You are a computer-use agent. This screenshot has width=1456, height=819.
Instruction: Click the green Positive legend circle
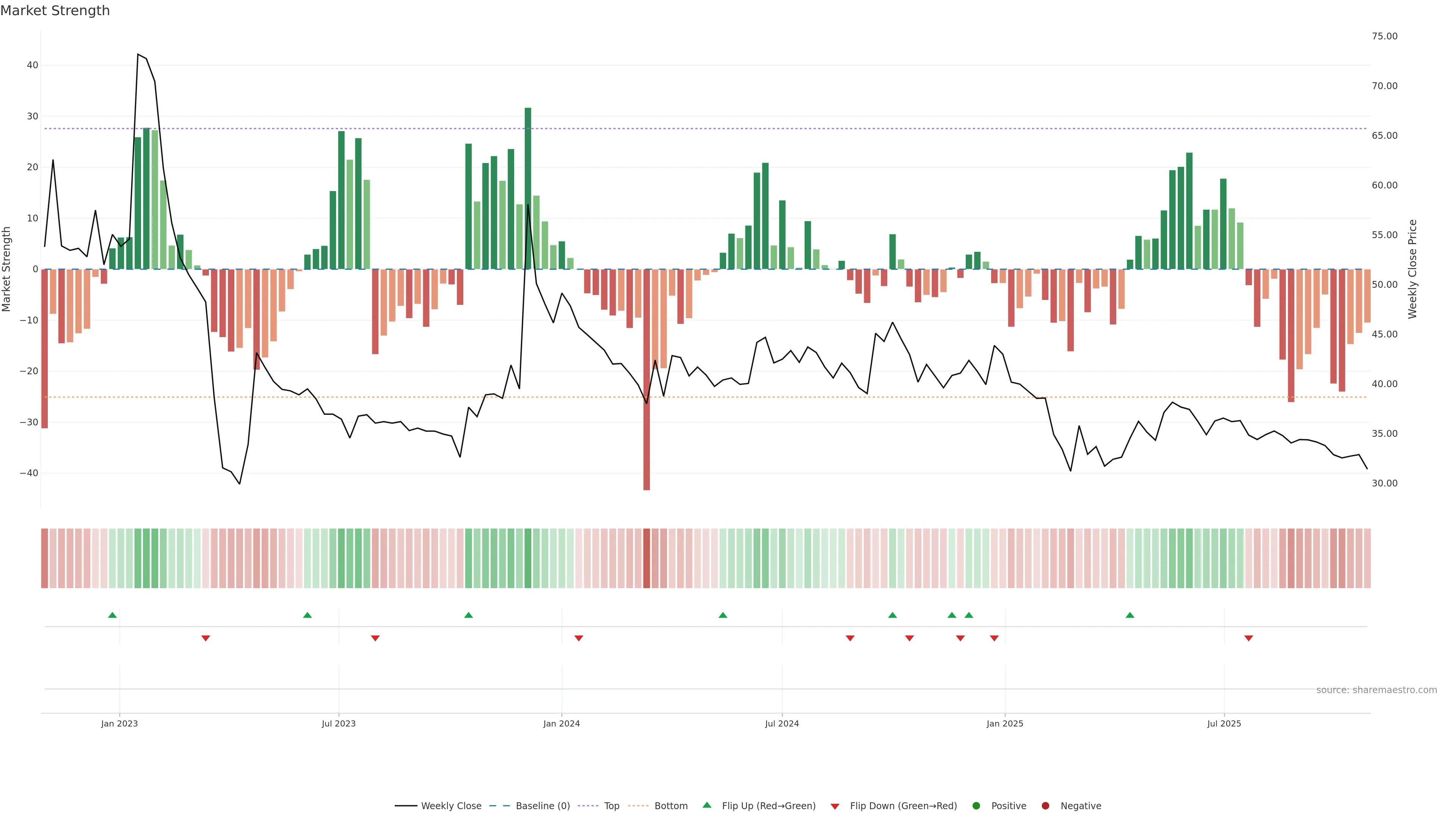pyautogui.click(x=976, y=805)
